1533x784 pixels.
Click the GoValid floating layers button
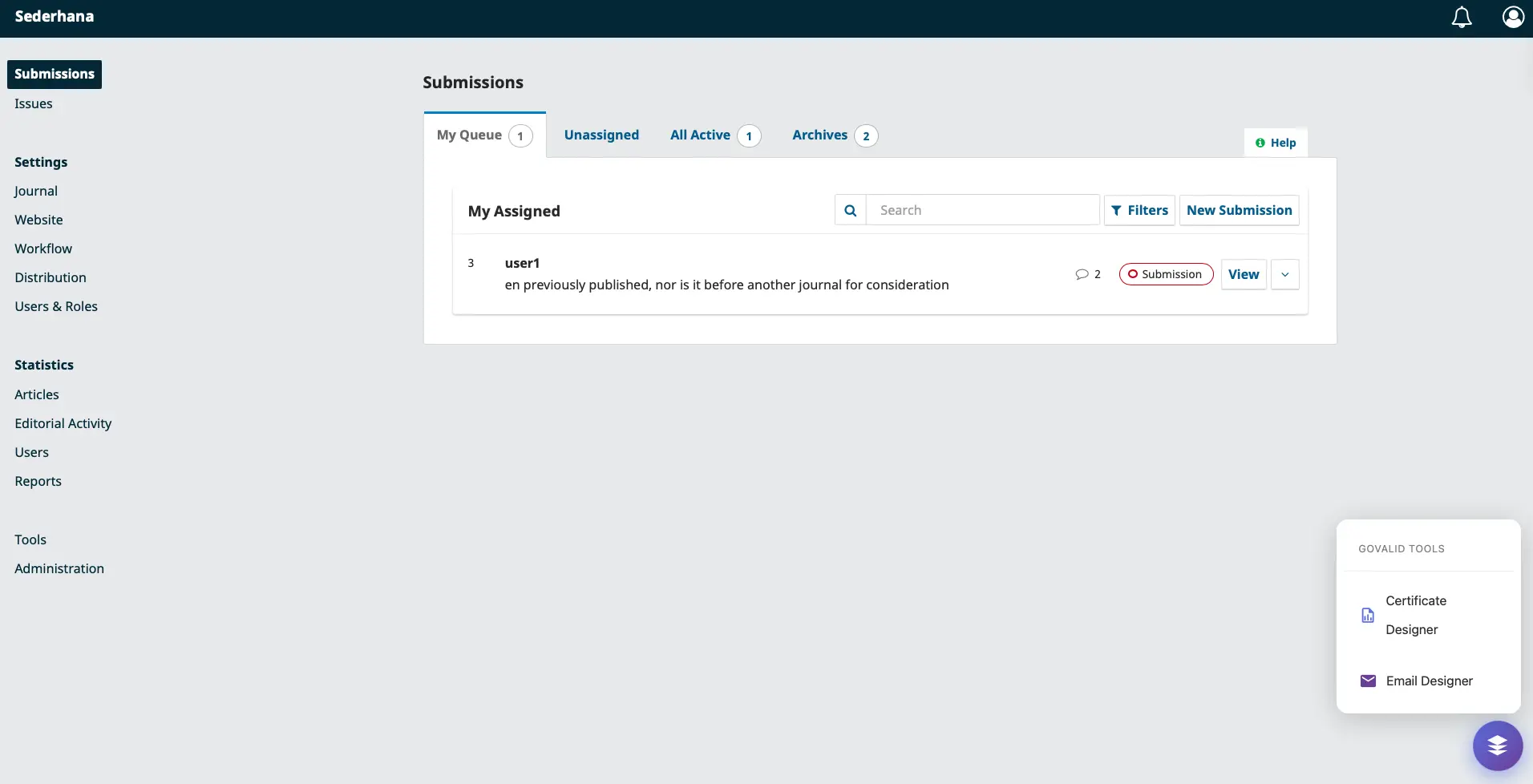[x=1497, y=746]
